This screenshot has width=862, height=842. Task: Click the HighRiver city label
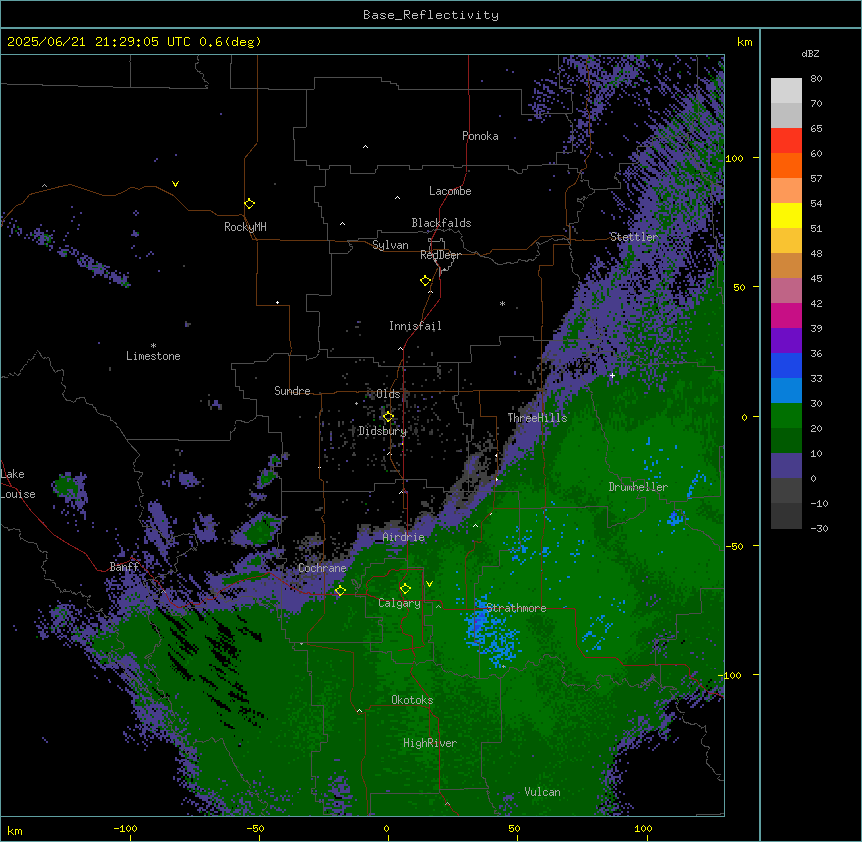click(x=430, y=743)
